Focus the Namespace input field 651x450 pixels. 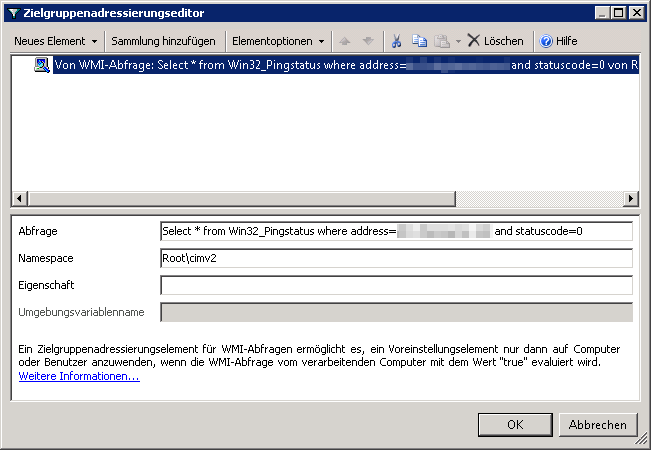[x=395, y=258]
